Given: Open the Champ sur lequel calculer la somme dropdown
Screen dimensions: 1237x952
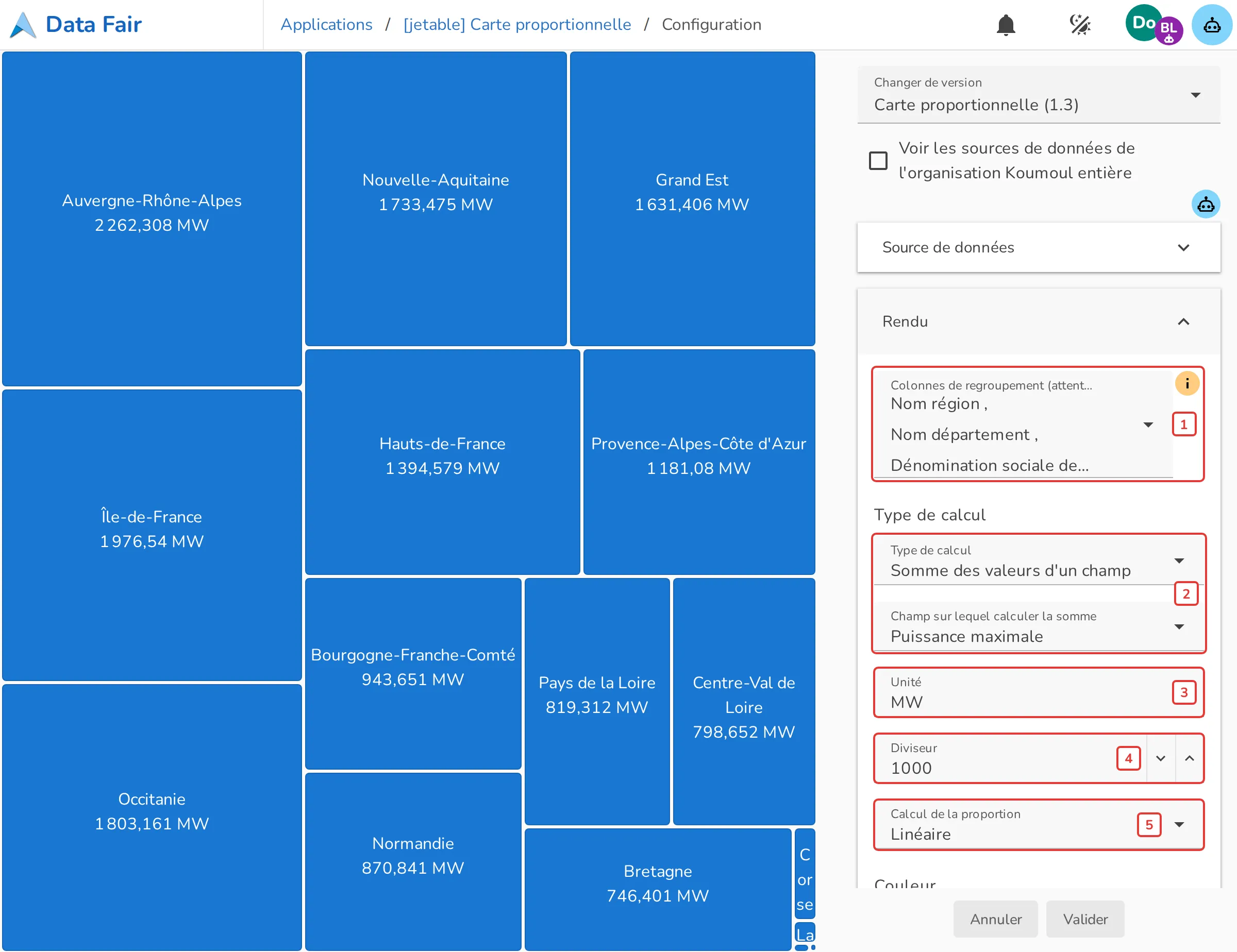Looking at the screenshot, I should click(1038, 626).
